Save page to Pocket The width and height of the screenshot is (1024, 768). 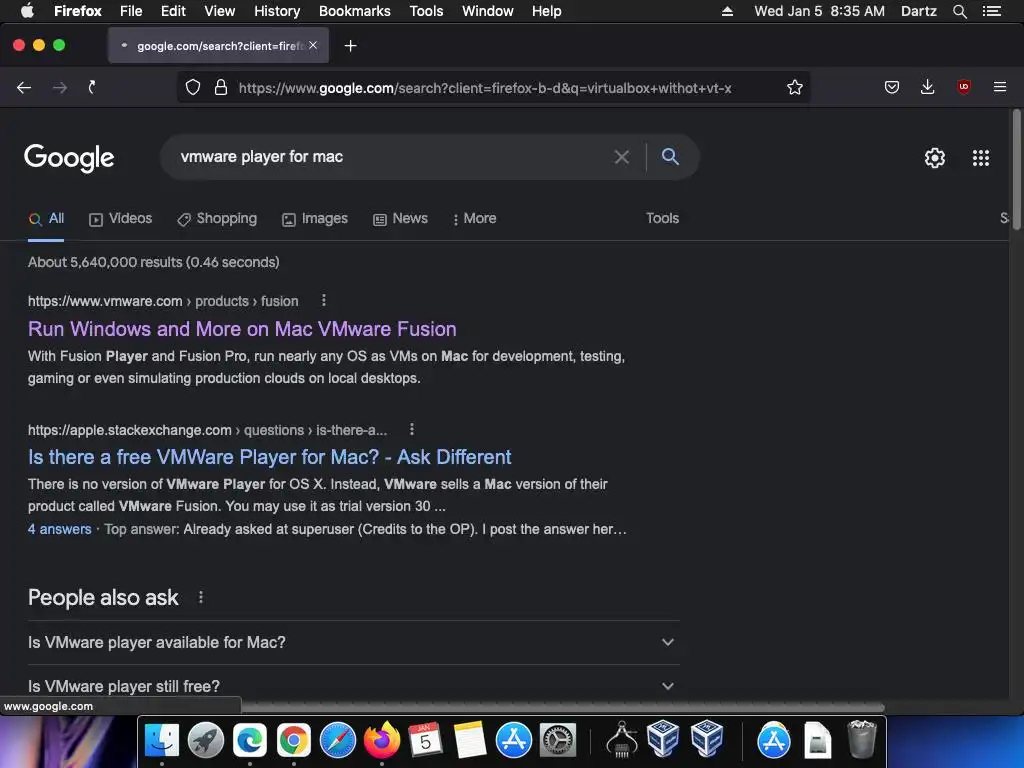(891, 87)
